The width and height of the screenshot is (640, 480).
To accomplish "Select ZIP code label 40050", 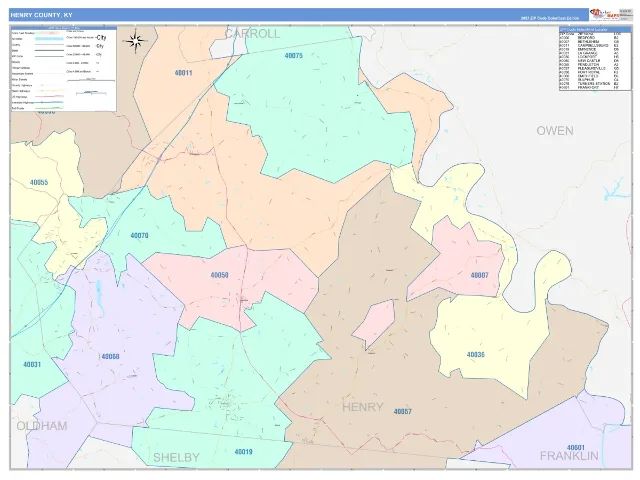I will pyautogui.click(x=219, y=275).
